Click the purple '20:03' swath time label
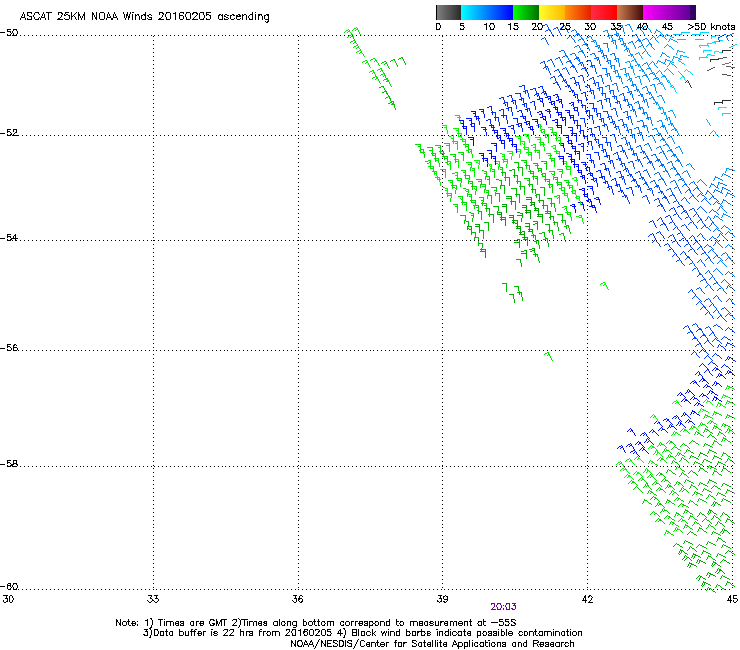Viewport: 740px width, 650px height. click(504, 607)
